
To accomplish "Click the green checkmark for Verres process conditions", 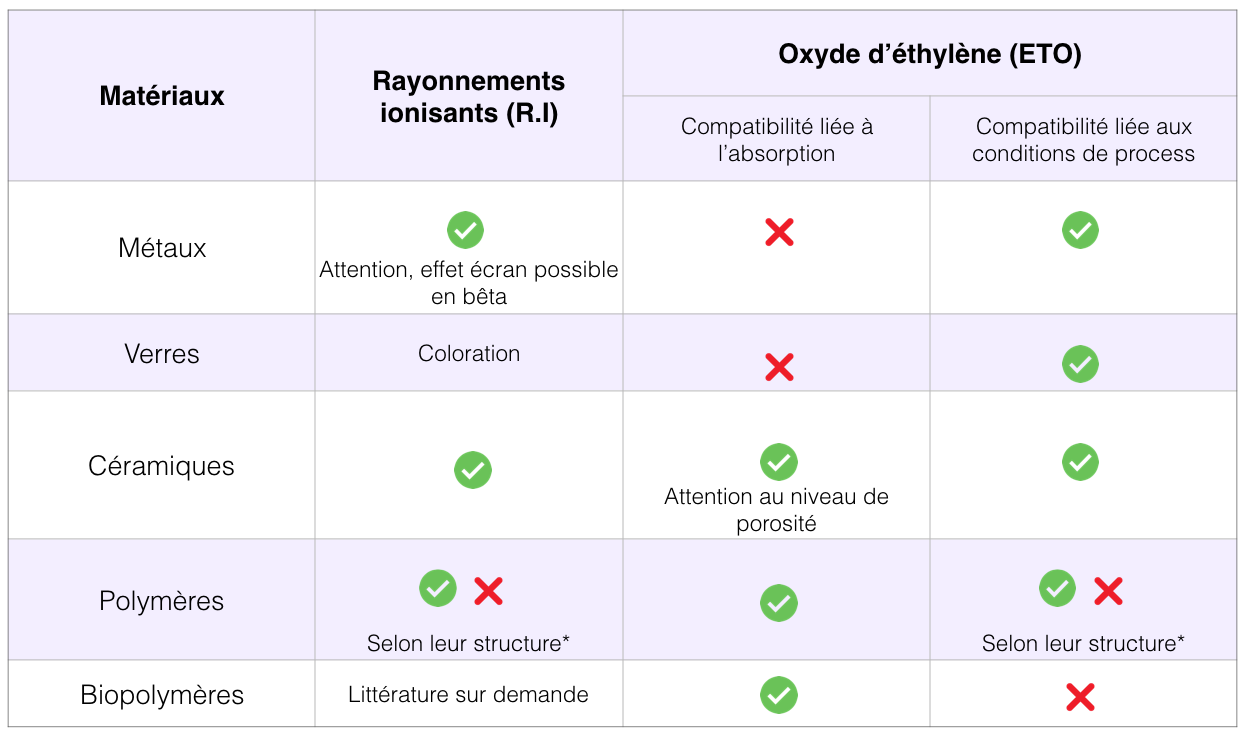I will [1080, 364].
